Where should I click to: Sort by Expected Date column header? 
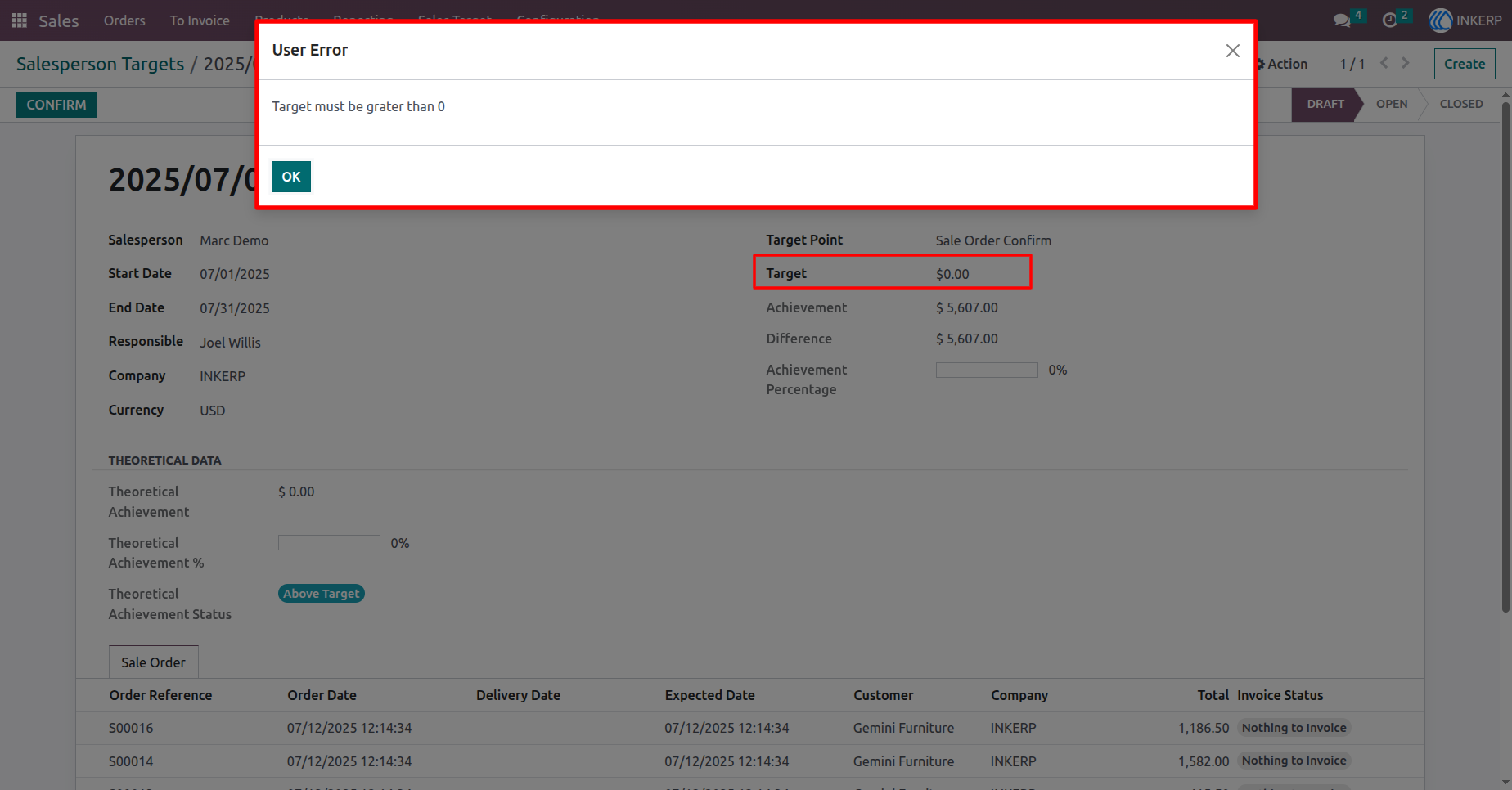(709, 695)
